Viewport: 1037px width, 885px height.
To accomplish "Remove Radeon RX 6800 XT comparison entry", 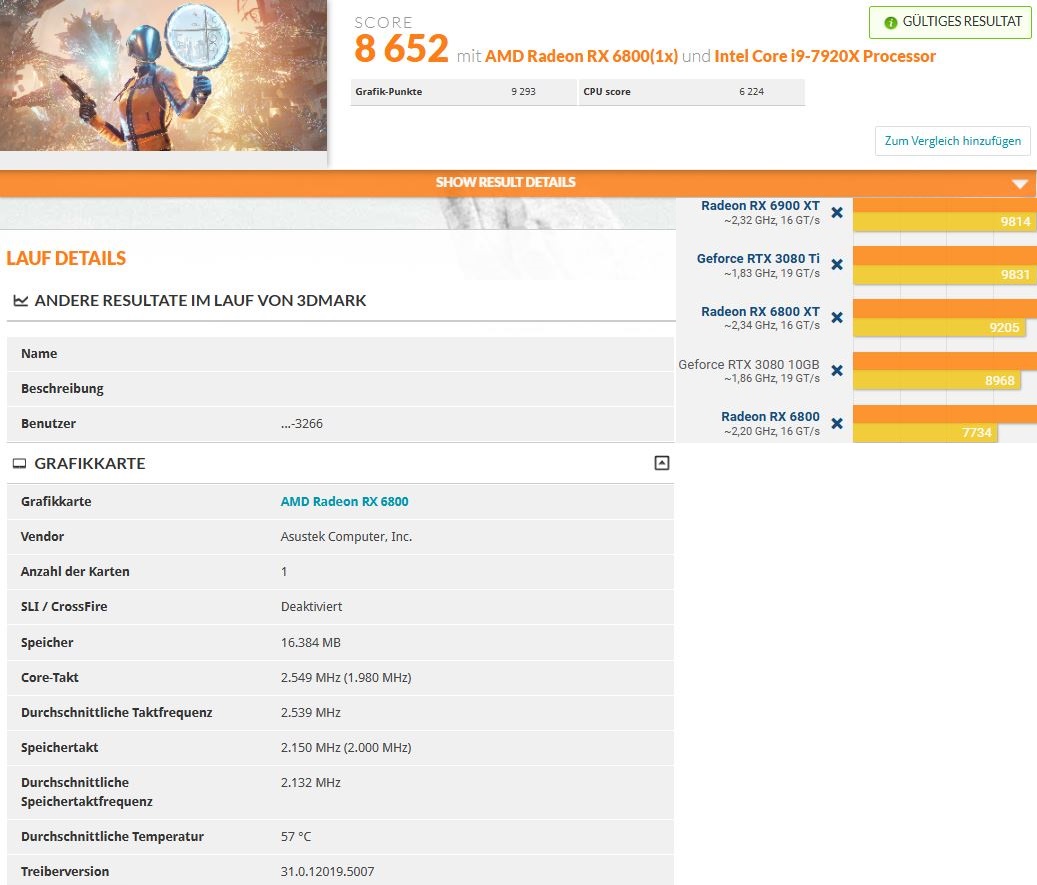I will (837, 317).
